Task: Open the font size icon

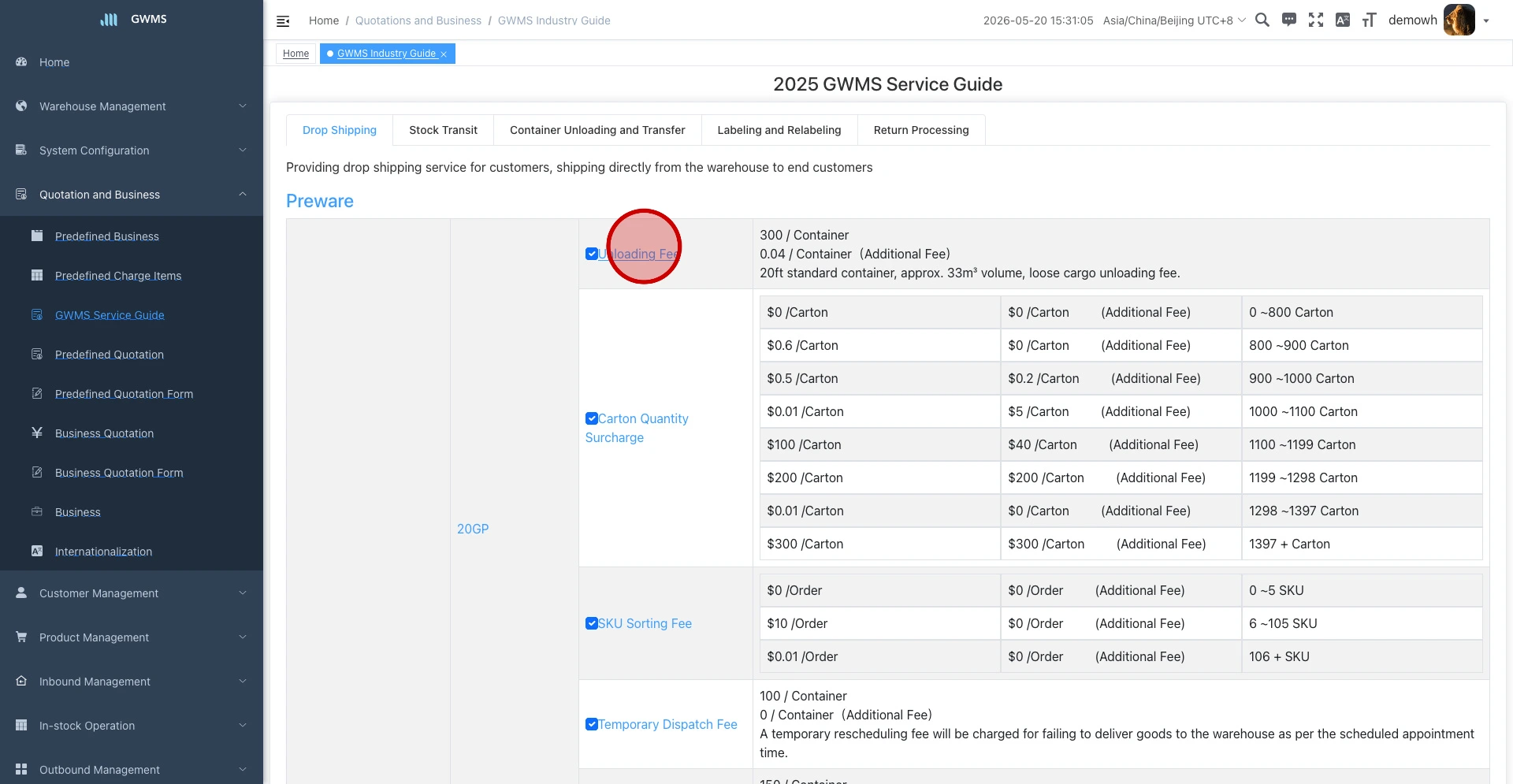Action: click(1370, 20)
